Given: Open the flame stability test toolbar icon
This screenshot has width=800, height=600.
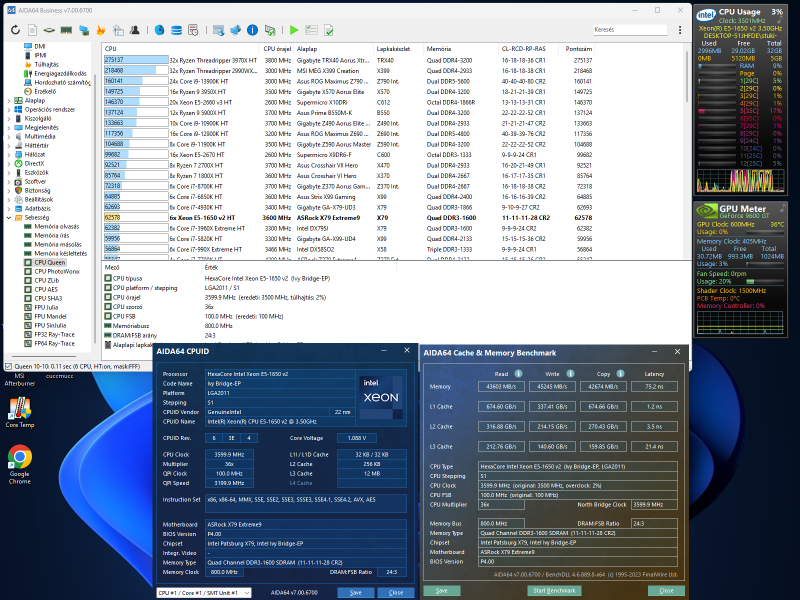Looking at the screenshot, I should tap(101, 30).
